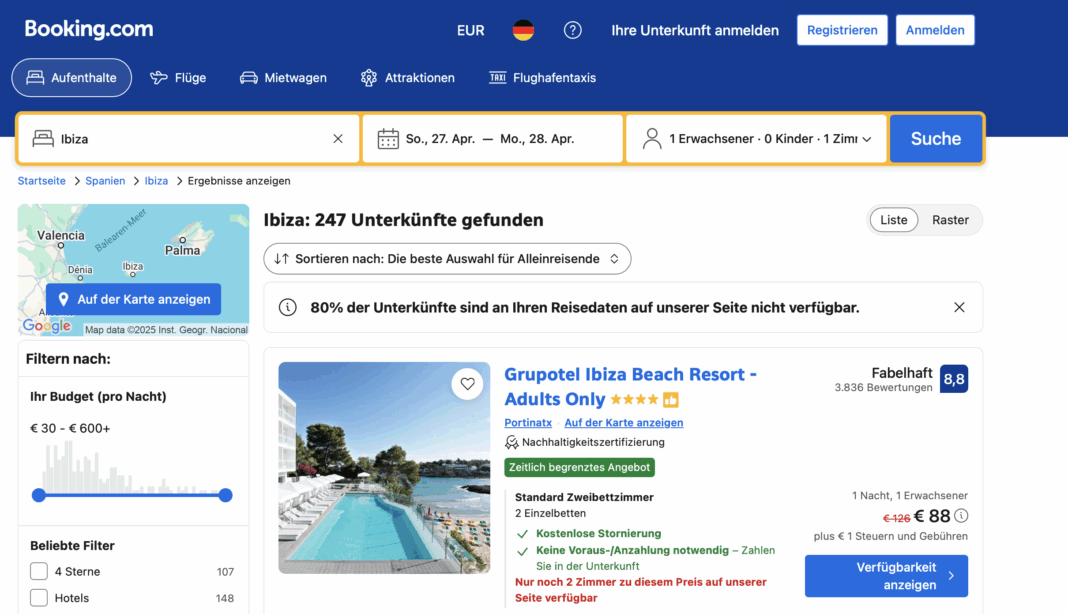Click the right budget slider handle

point(225,495)
